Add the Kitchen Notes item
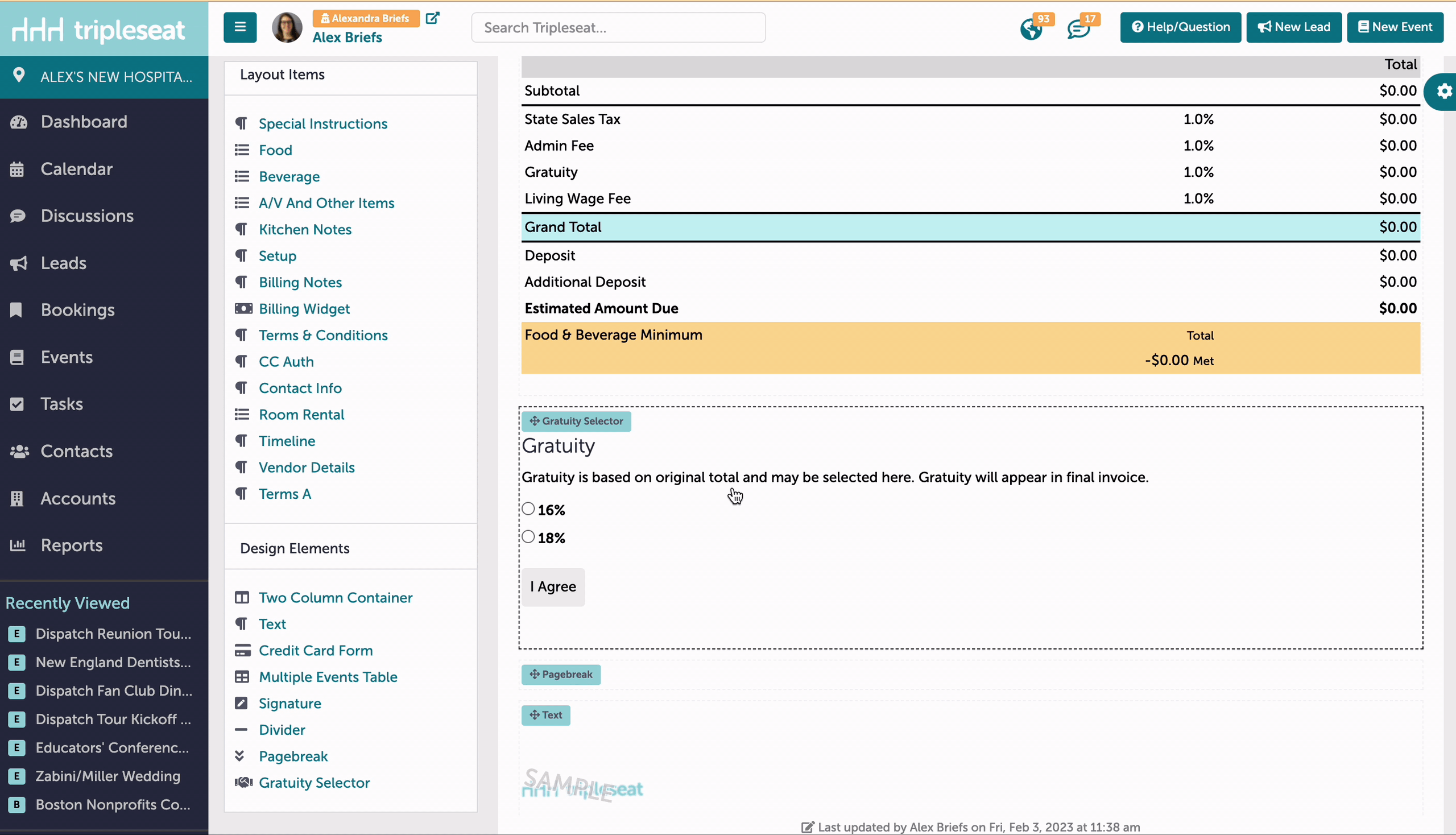 pos(305,229)
